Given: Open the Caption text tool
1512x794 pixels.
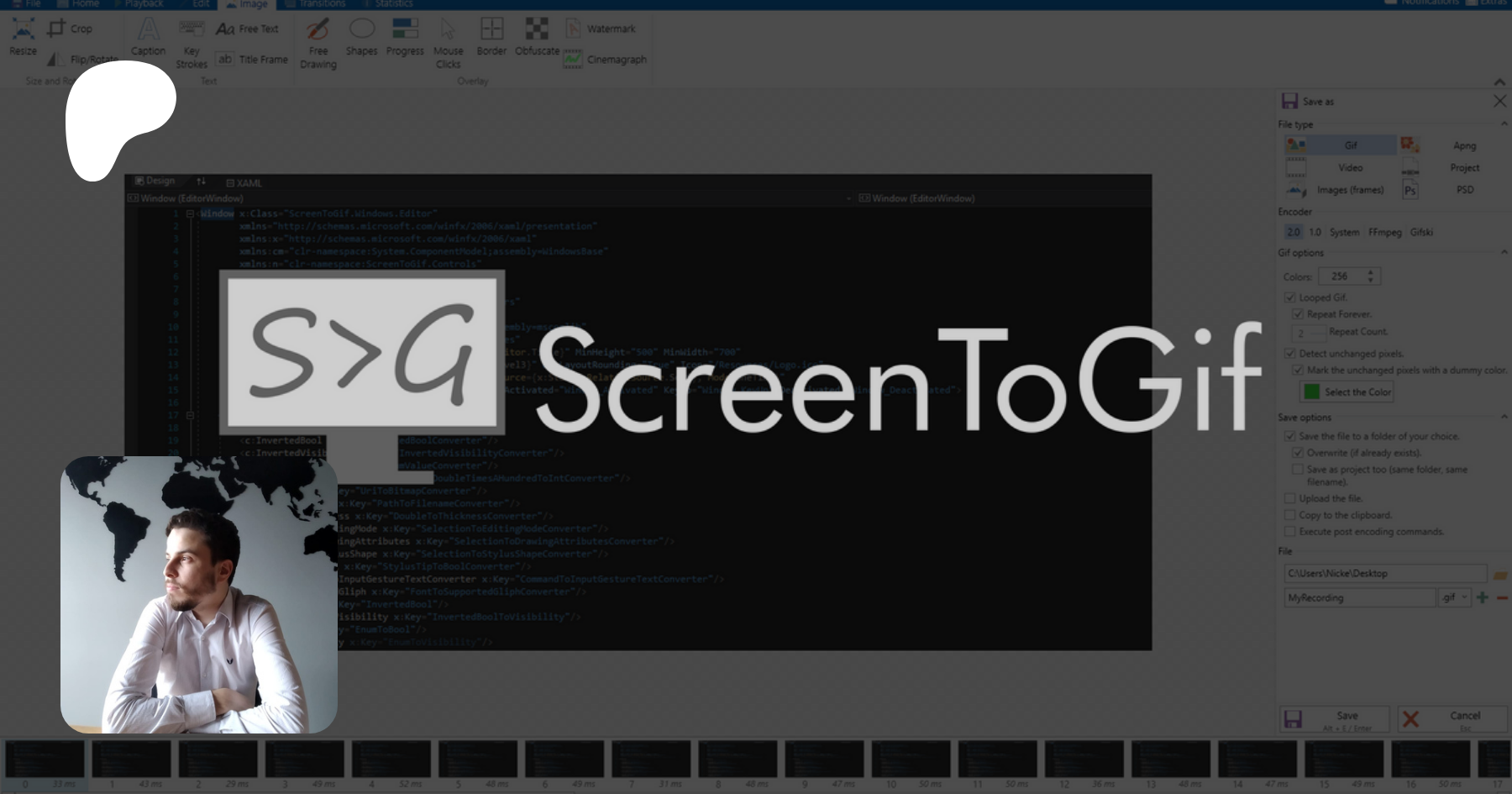Looking at the screenshot, I should coord(148,37).
